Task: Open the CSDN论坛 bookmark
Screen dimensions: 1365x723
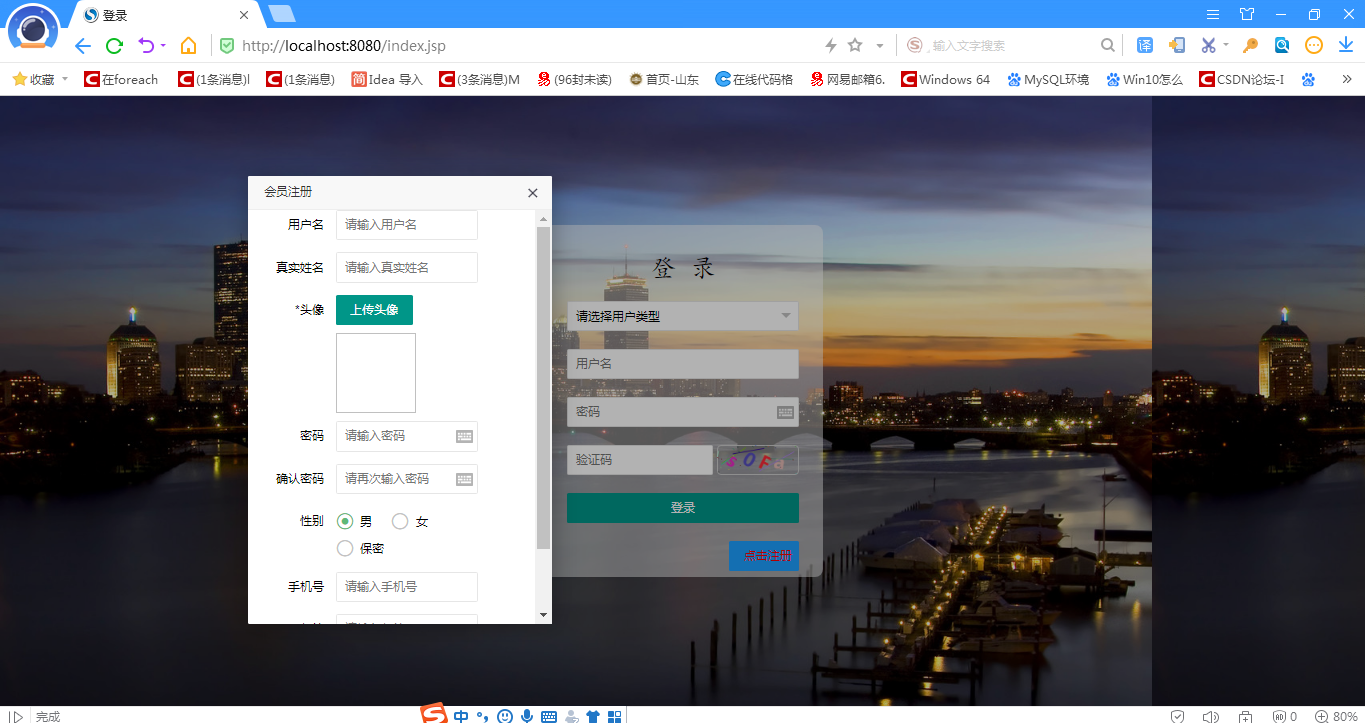Action: 1241,79
